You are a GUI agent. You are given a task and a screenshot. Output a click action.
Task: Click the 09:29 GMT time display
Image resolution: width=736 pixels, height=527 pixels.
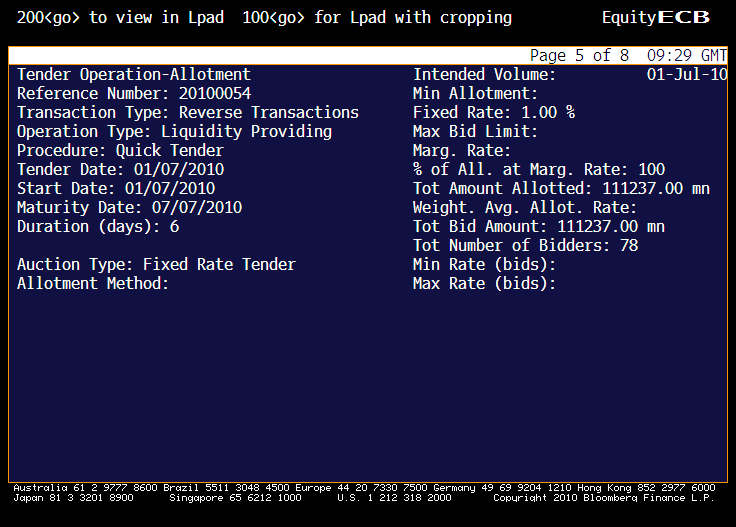pos(687,56)
